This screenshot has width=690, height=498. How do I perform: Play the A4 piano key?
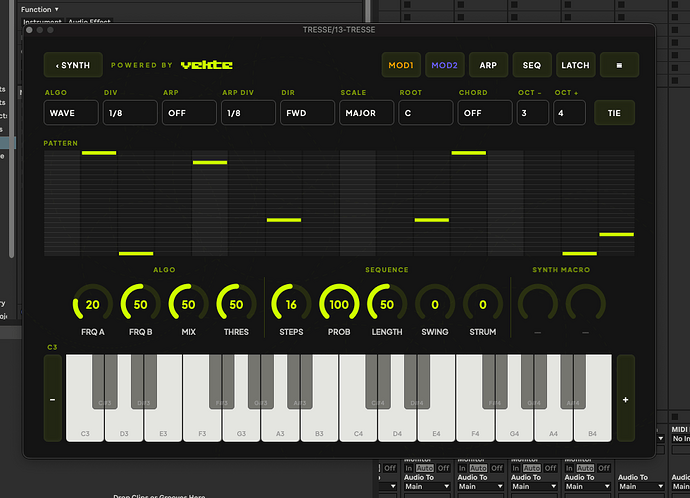(x=553, y=426)
